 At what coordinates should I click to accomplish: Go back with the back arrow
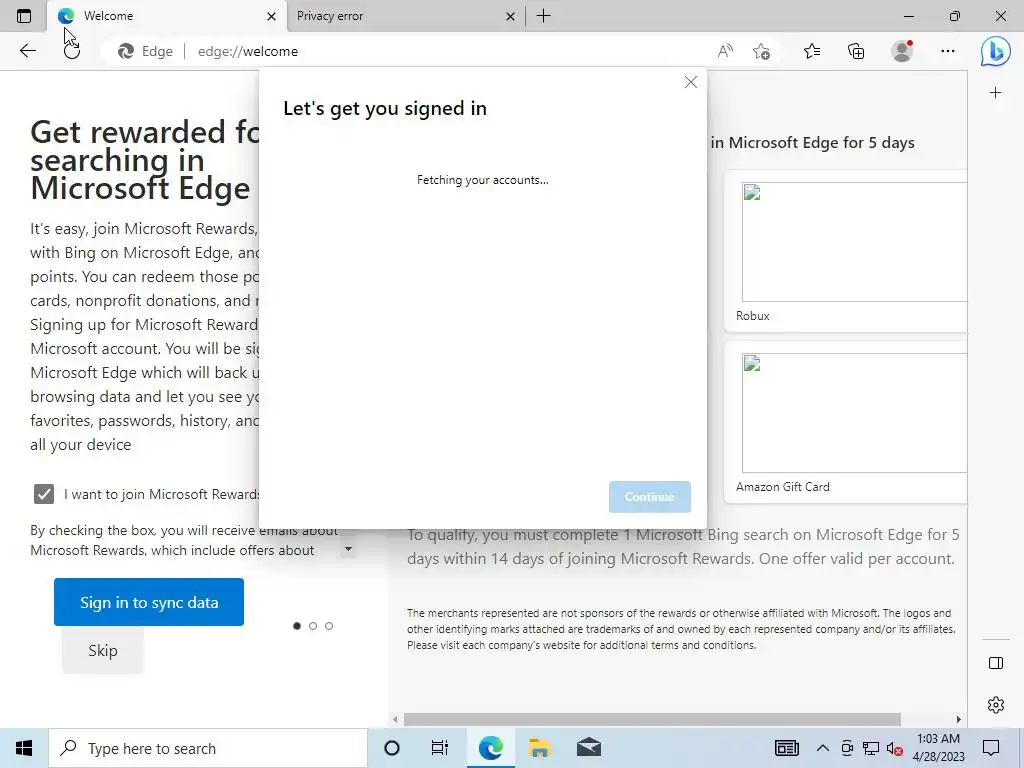coord(27,51)
